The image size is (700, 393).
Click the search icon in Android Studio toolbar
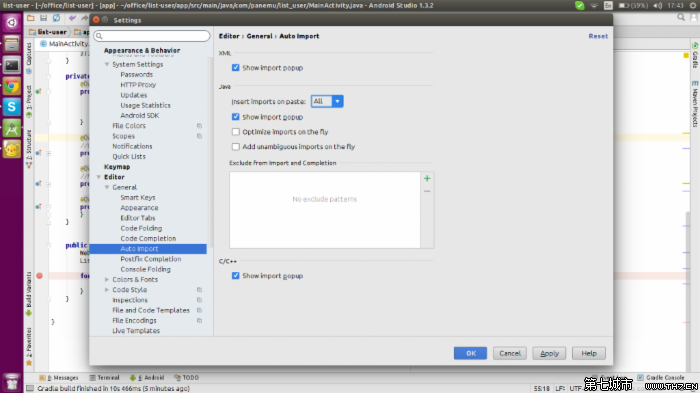[x=681, y=17]
